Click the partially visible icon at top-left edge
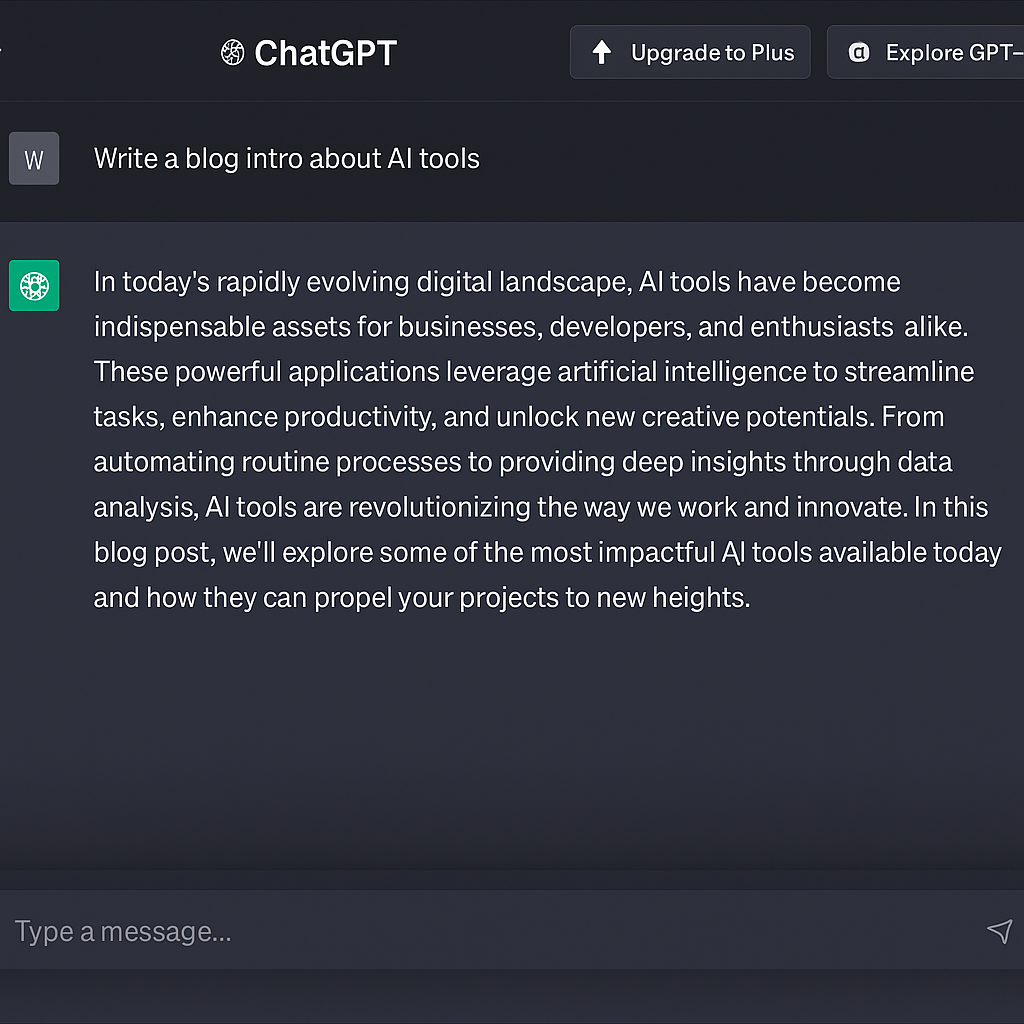The height and width of the screenshot is (1024, 1024). click(x=2, y=50)
